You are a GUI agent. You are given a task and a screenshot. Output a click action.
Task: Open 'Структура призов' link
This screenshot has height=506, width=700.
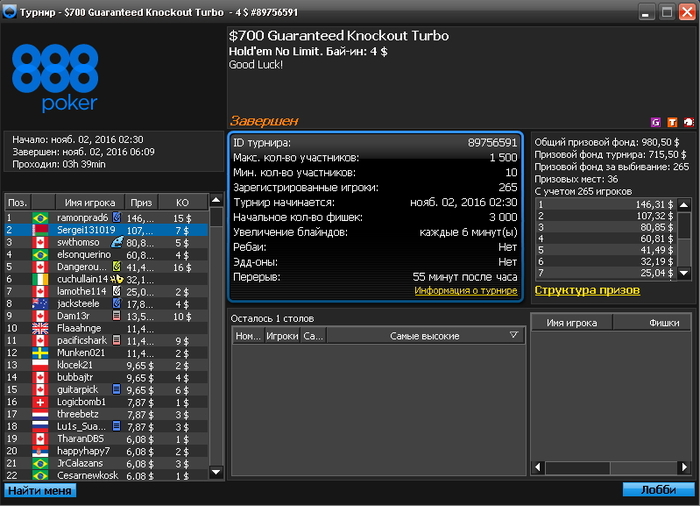(x=587, y=290)
